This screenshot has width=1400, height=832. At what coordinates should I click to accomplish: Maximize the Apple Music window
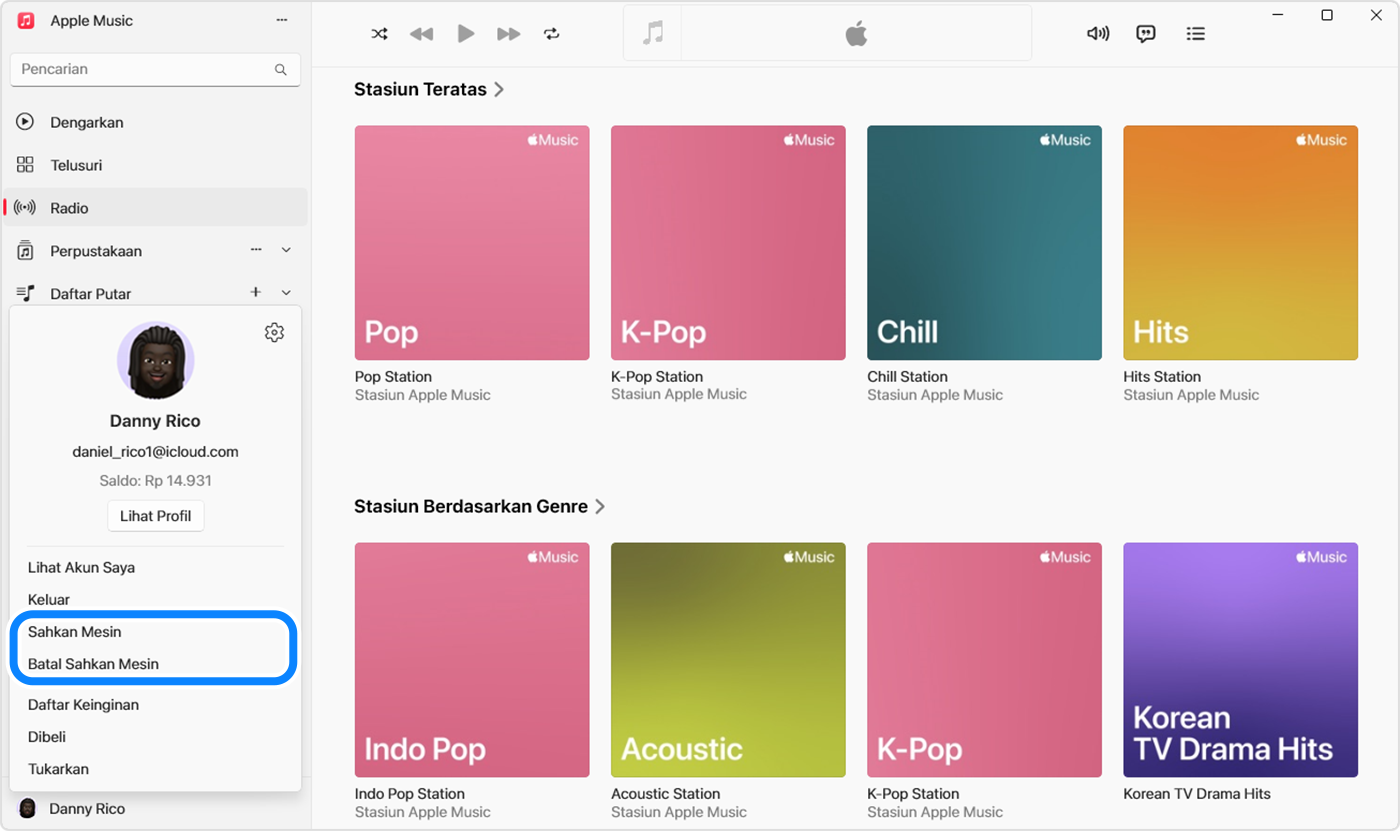pos(1327,15)
